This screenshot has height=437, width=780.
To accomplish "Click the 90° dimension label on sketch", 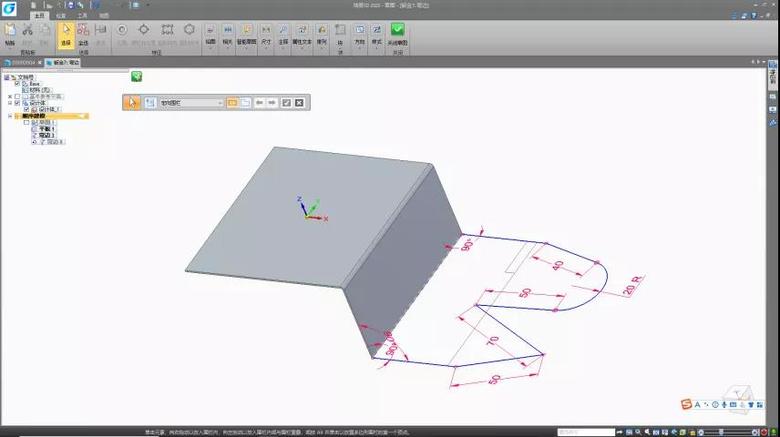I will pos(466,244).
